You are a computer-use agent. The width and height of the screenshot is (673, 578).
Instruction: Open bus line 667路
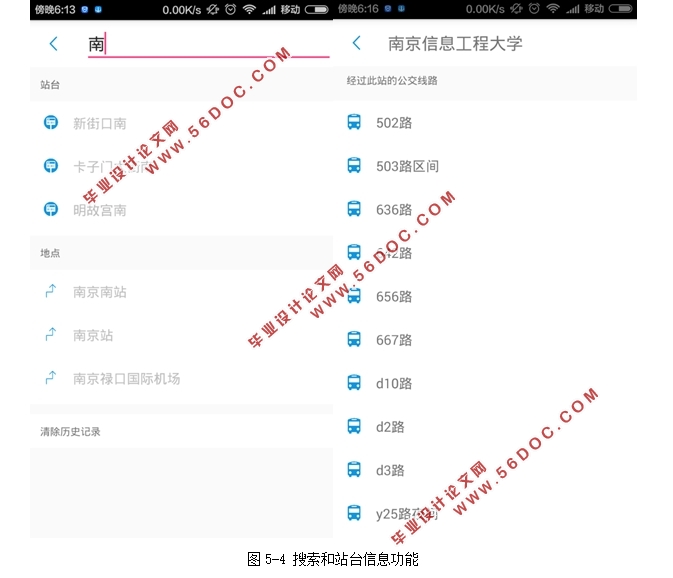pyautogui.click(x=394, y=340)
